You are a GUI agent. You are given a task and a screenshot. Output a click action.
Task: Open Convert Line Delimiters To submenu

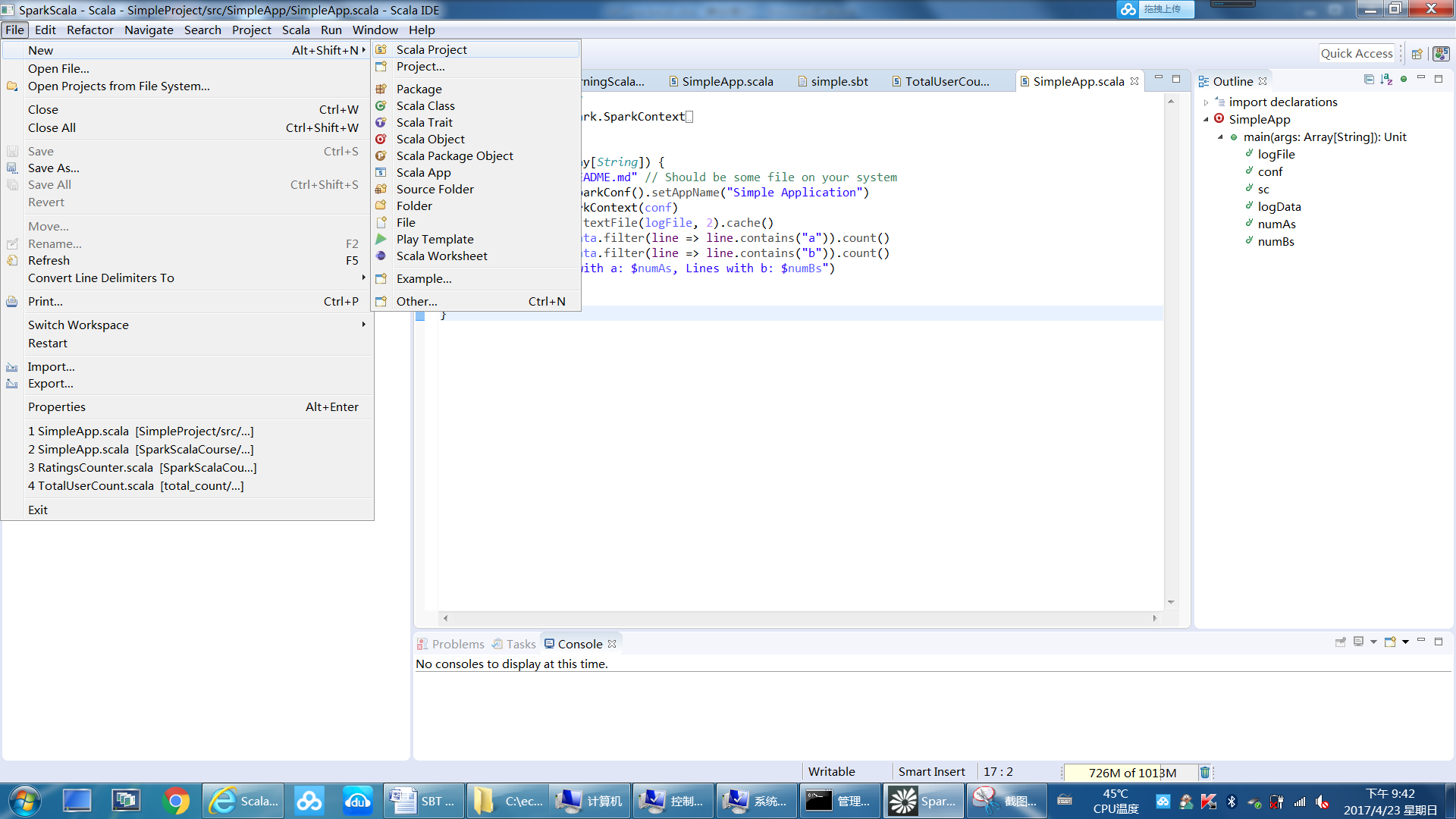click(187, 278)
